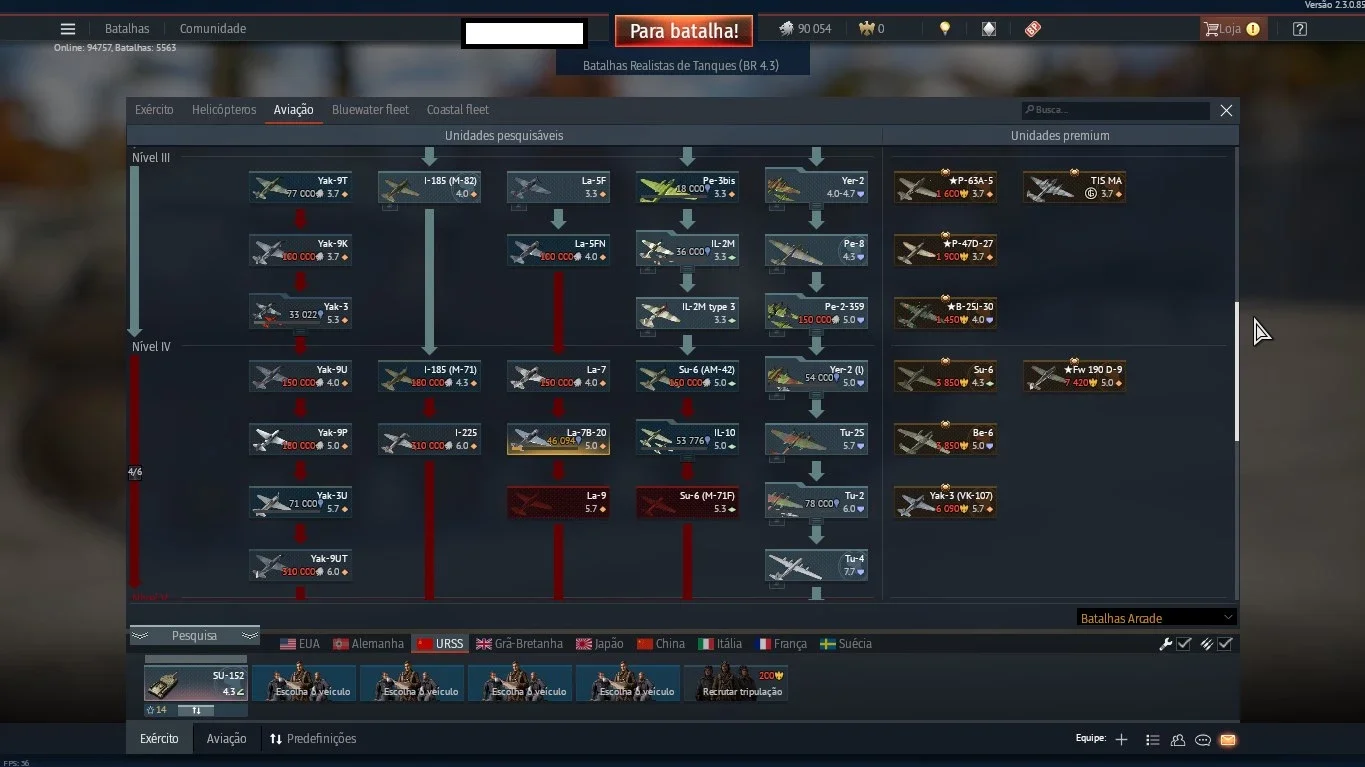Select the premium TIS MA card

click(x=1074, y=187)
